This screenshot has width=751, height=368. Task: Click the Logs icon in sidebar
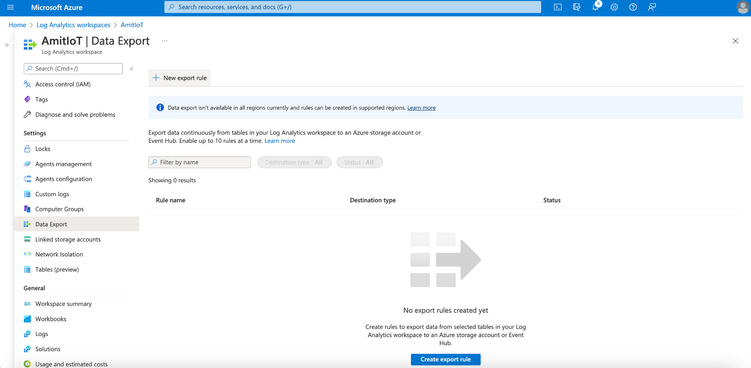tap(27, 334)
